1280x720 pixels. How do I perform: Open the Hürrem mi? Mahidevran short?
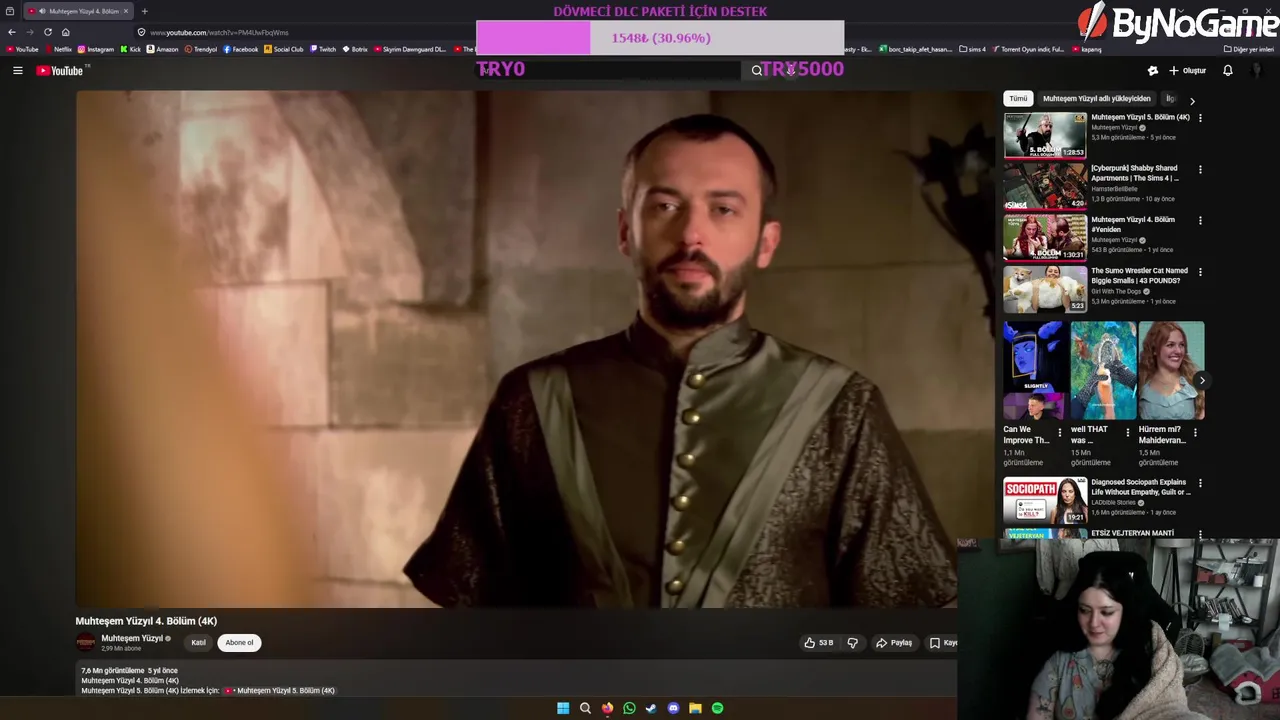[x=1171, y=370]
